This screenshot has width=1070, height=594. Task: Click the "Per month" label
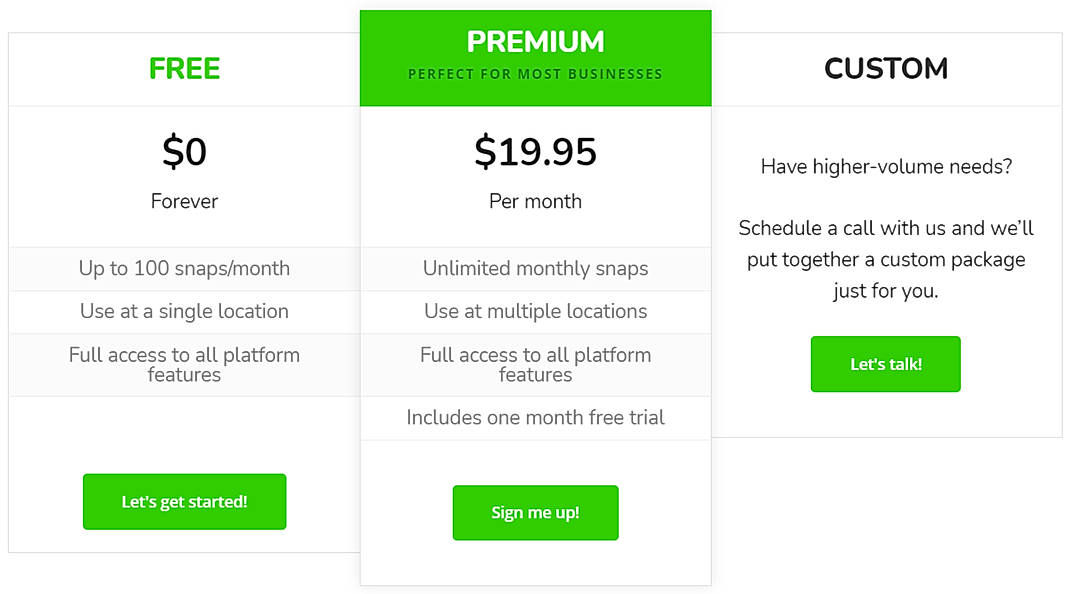tap(535, 201)
